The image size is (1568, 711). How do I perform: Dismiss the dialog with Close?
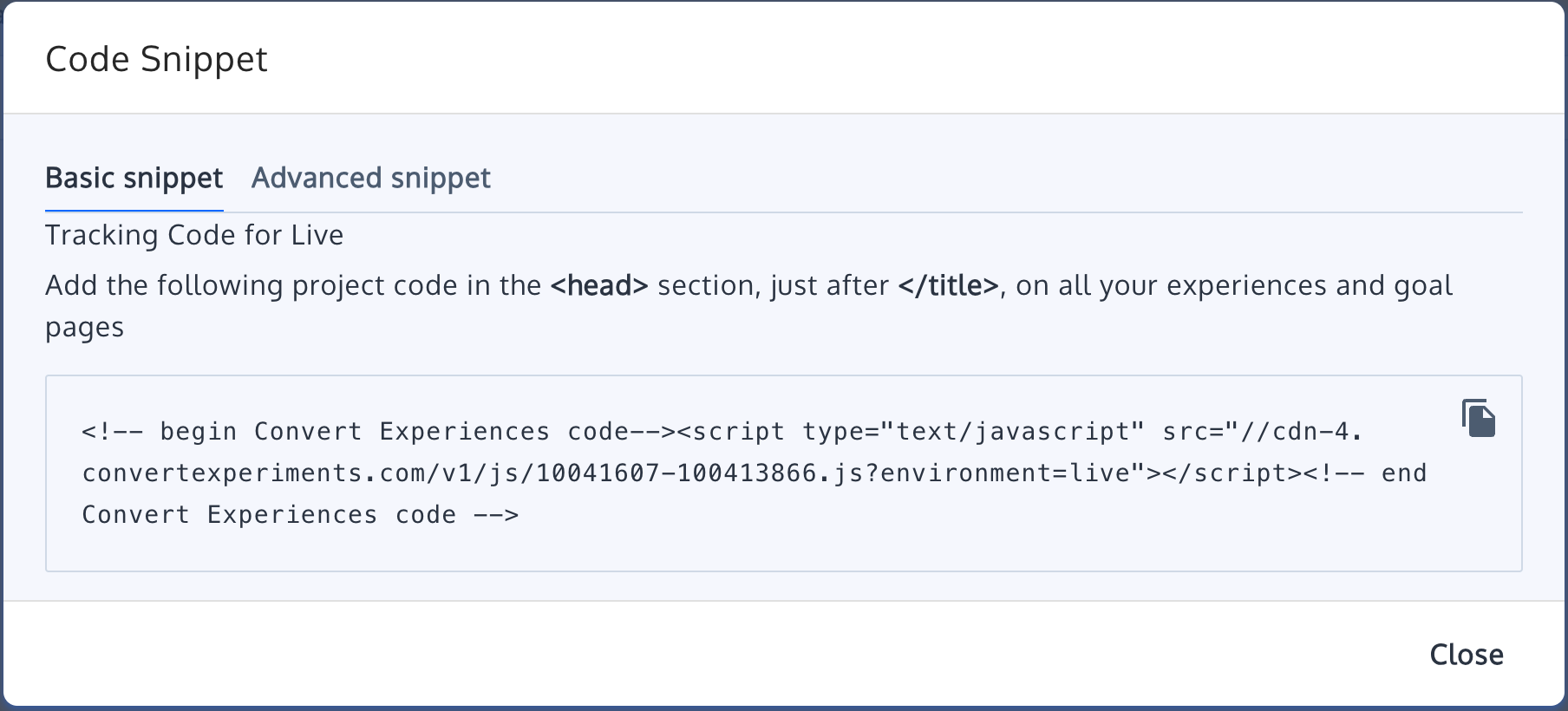(x=1466, y=655)
